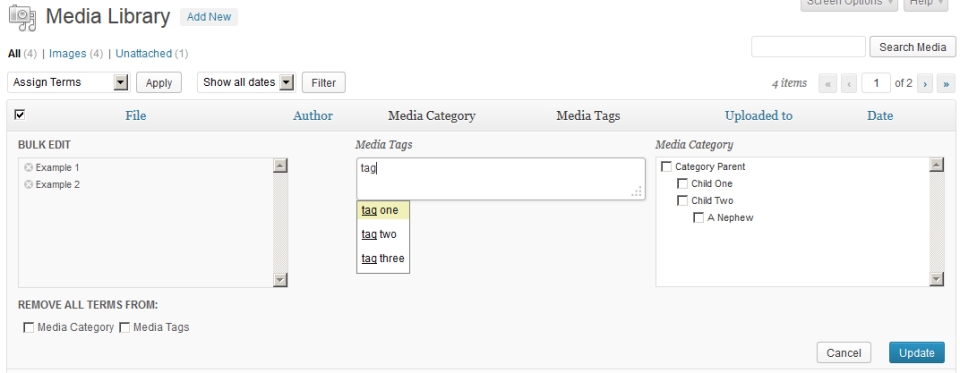This screenshot has height=373, width=960.
Task: Click into the search media text field
Action: click(808, 47)
